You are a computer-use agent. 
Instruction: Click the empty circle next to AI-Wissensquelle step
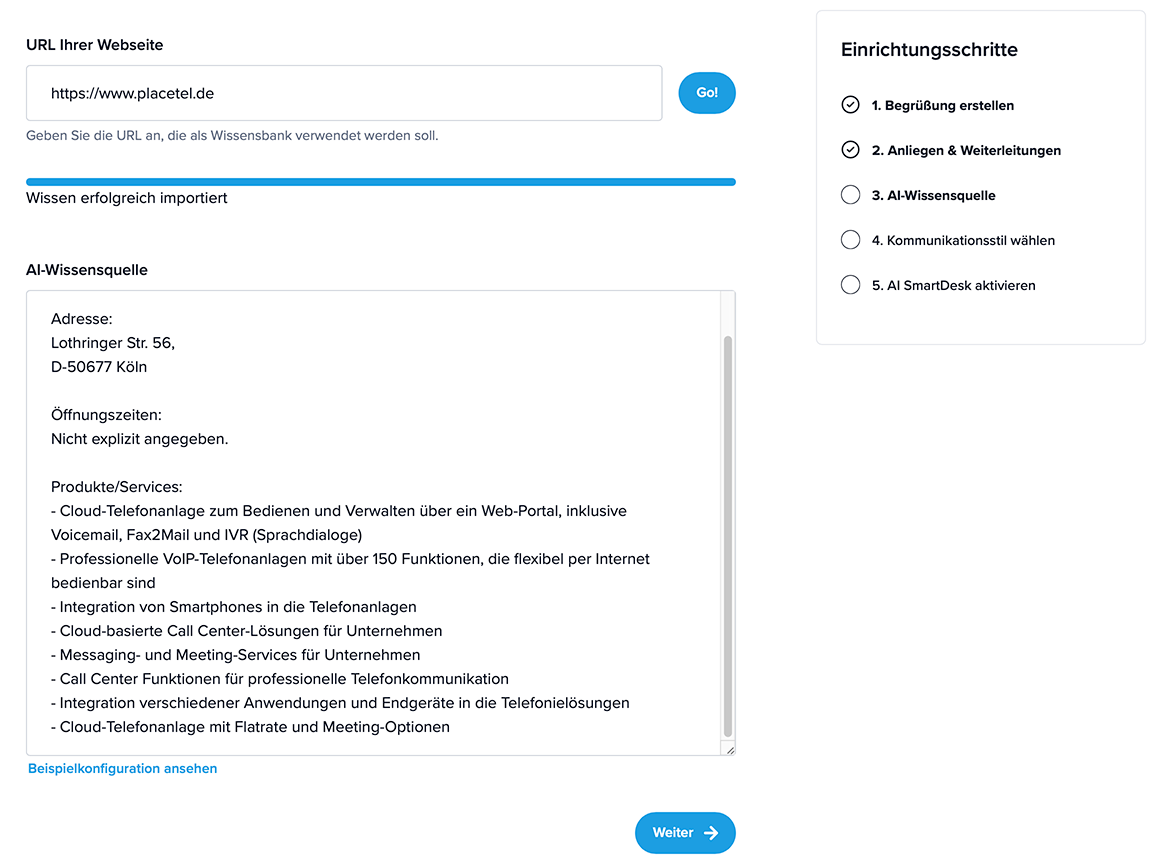coord(850,194)
